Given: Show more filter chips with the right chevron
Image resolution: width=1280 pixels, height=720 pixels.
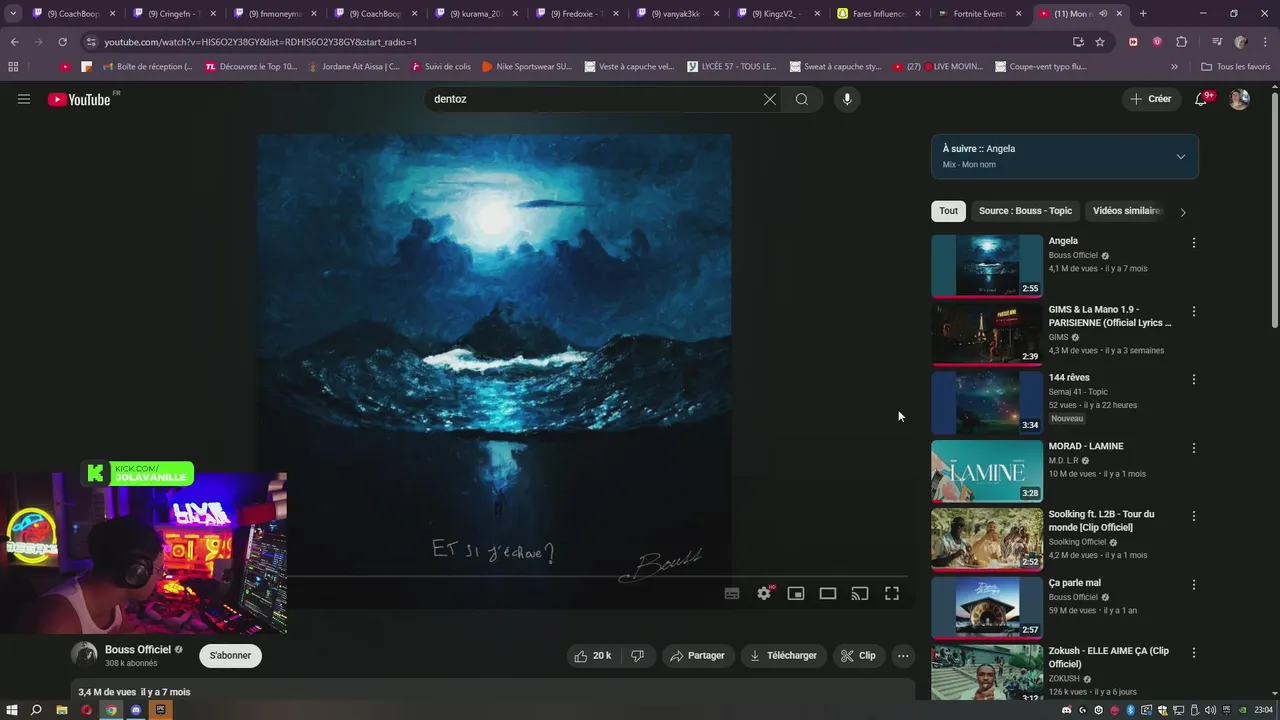Looking at the screenshot, I should (1183, 212).
